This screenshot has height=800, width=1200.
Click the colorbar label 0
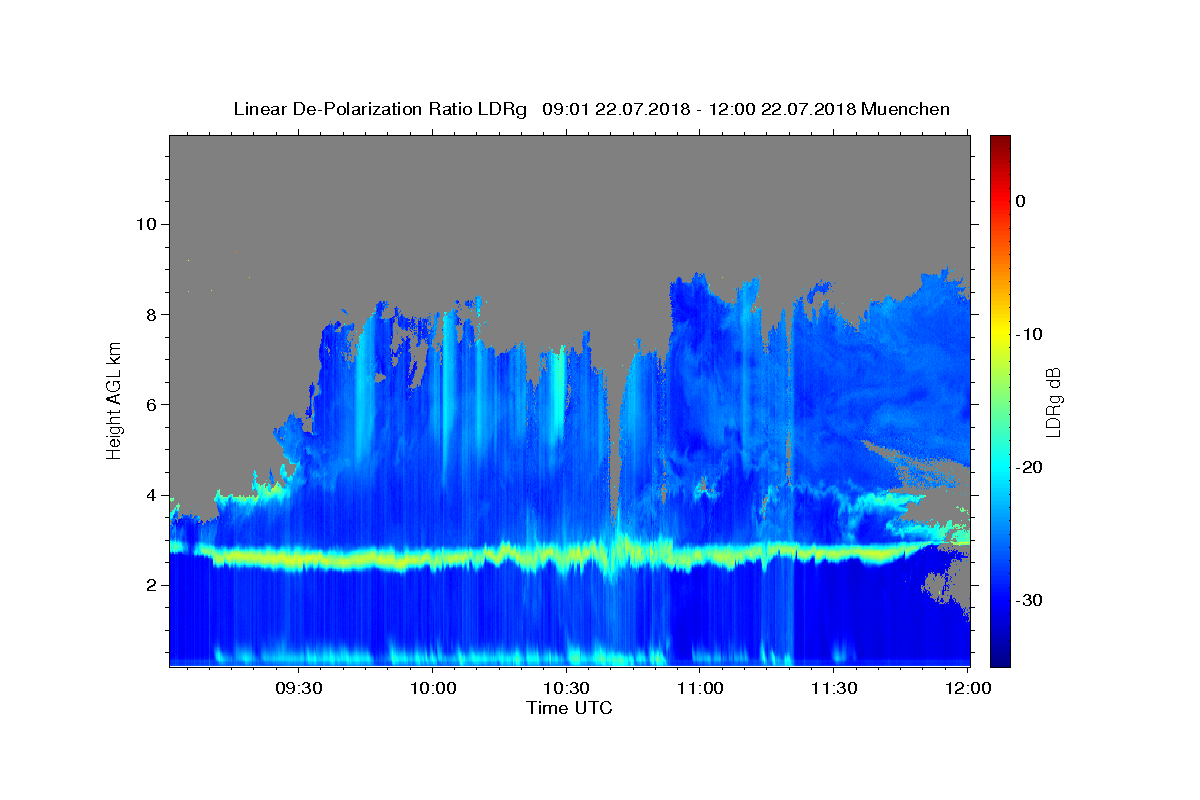pos(1021,201)
